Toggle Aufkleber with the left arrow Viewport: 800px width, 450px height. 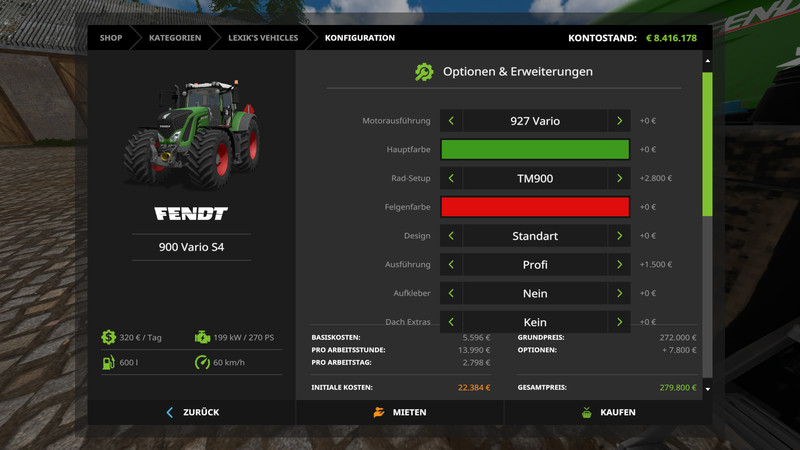pos(451,294)
